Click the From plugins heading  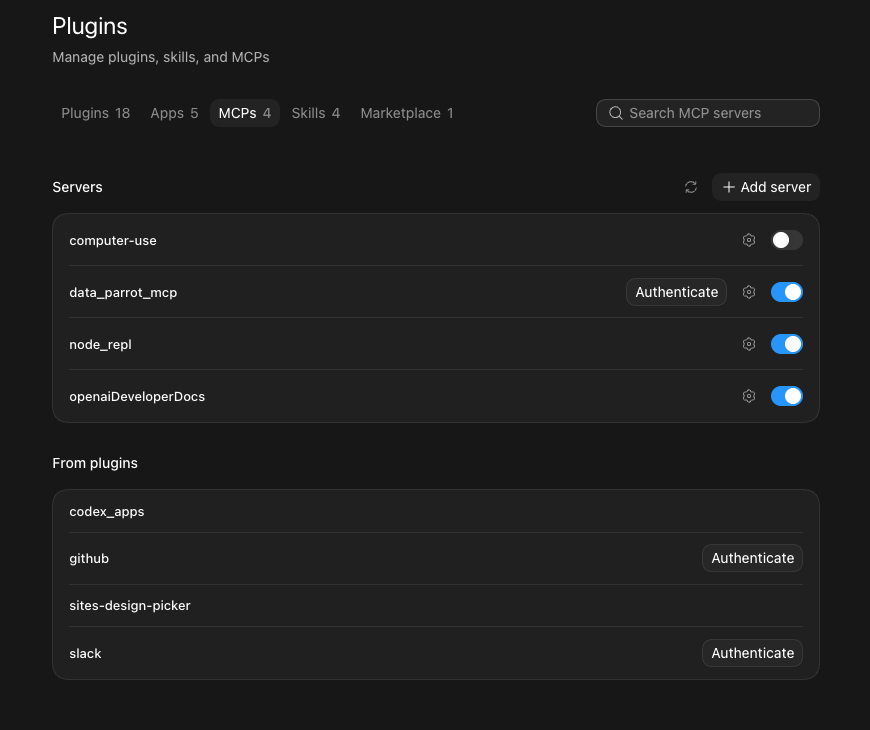click(x=95, y=463)
